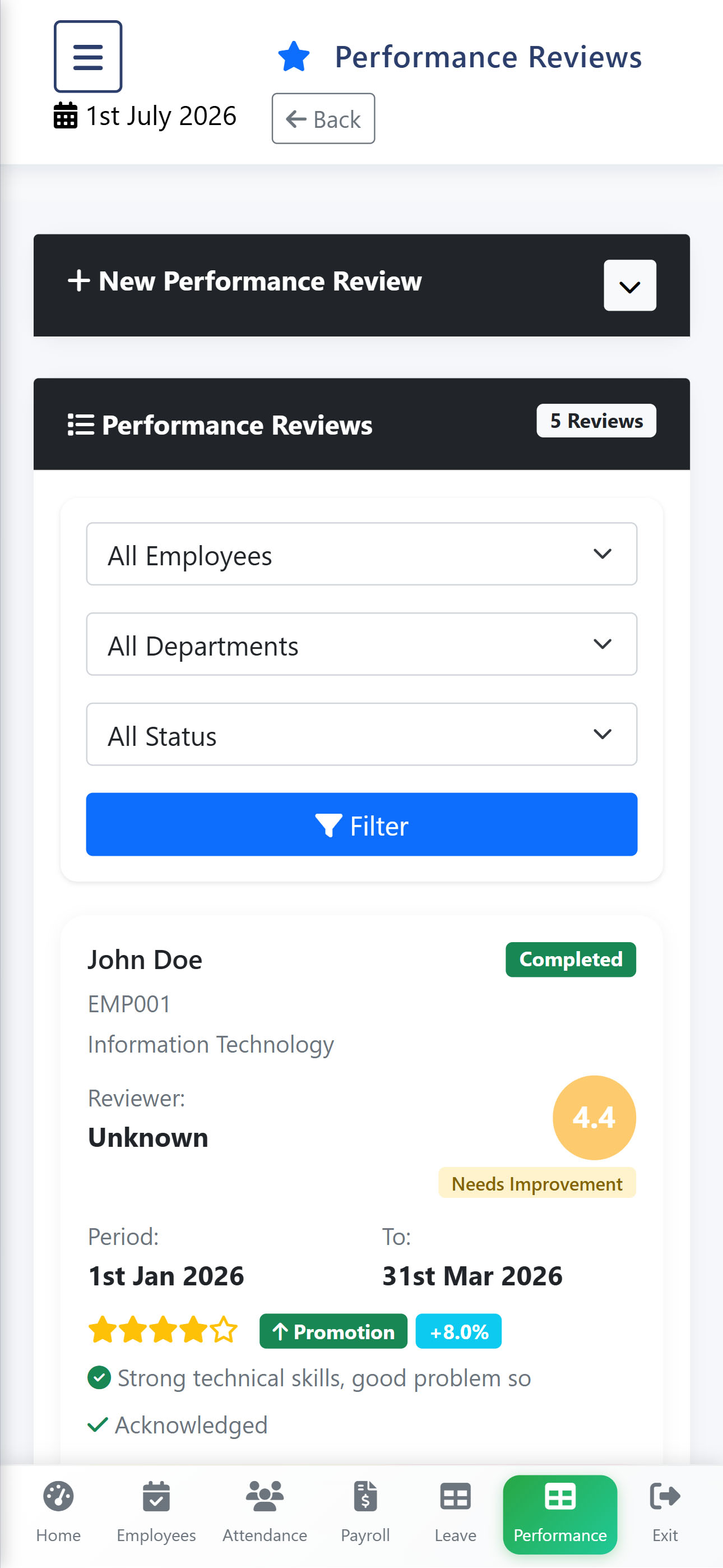Go back with the Back button
Screen dimensions: 723x1568
(x=323, y=119)
